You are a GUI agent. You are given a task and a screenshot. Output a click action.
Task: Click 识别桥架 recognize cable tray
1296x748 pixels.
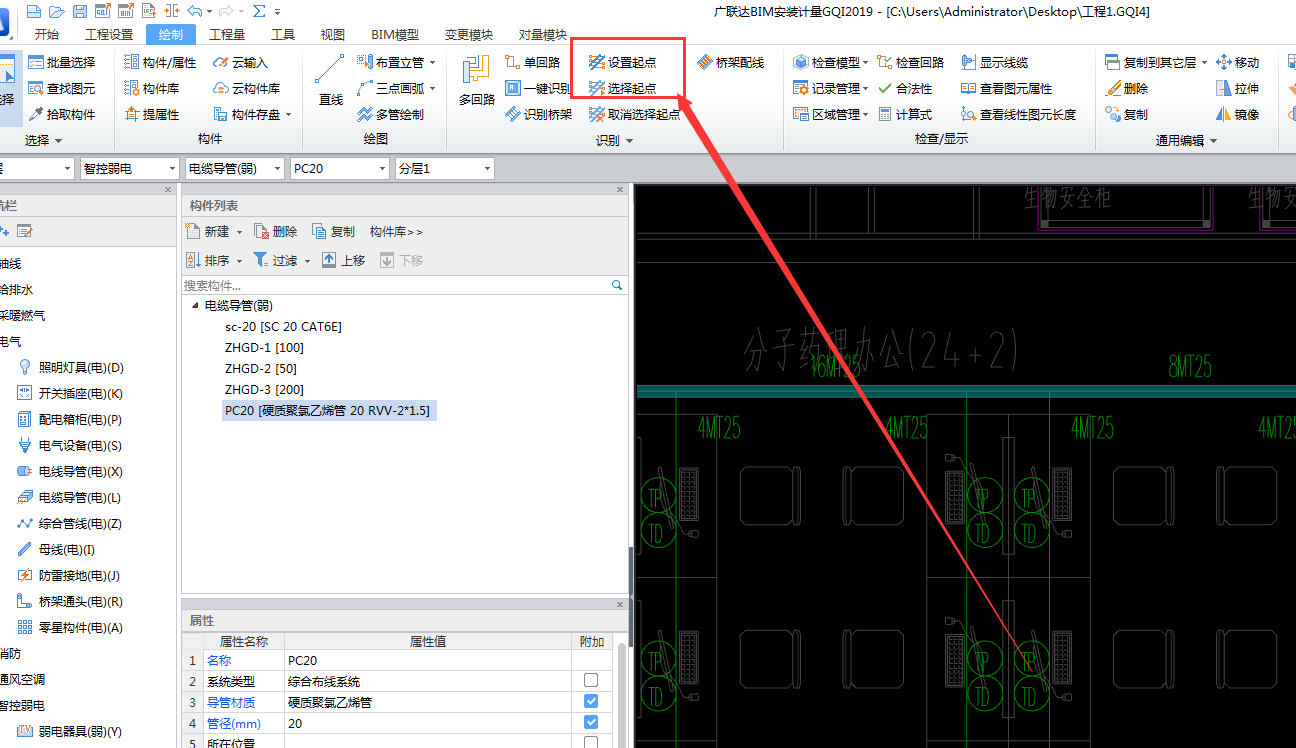pyautogui.click(x=538, y=114)
